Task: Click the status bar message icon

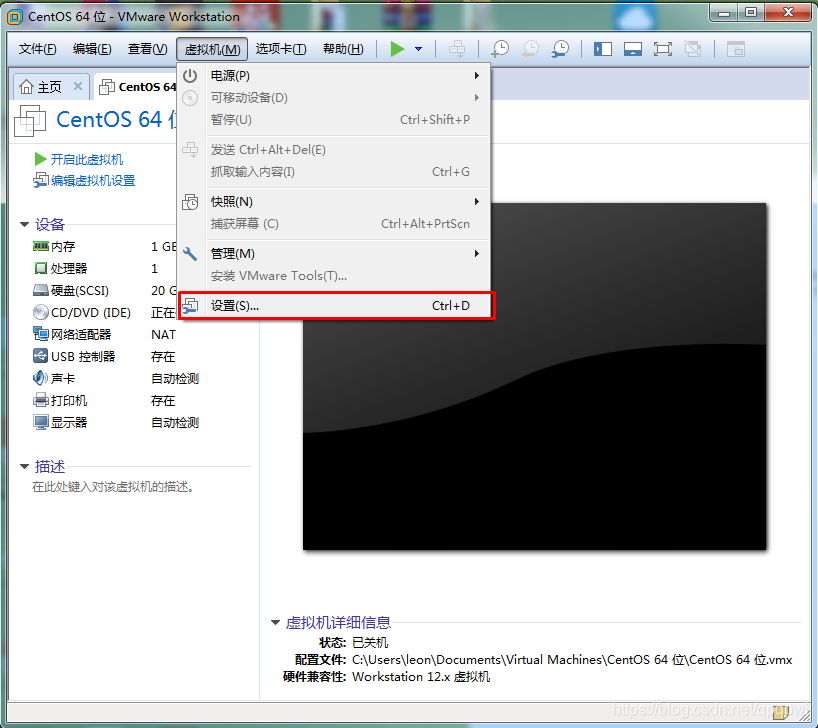Action: pyautogui.click(x=781, y=712)
